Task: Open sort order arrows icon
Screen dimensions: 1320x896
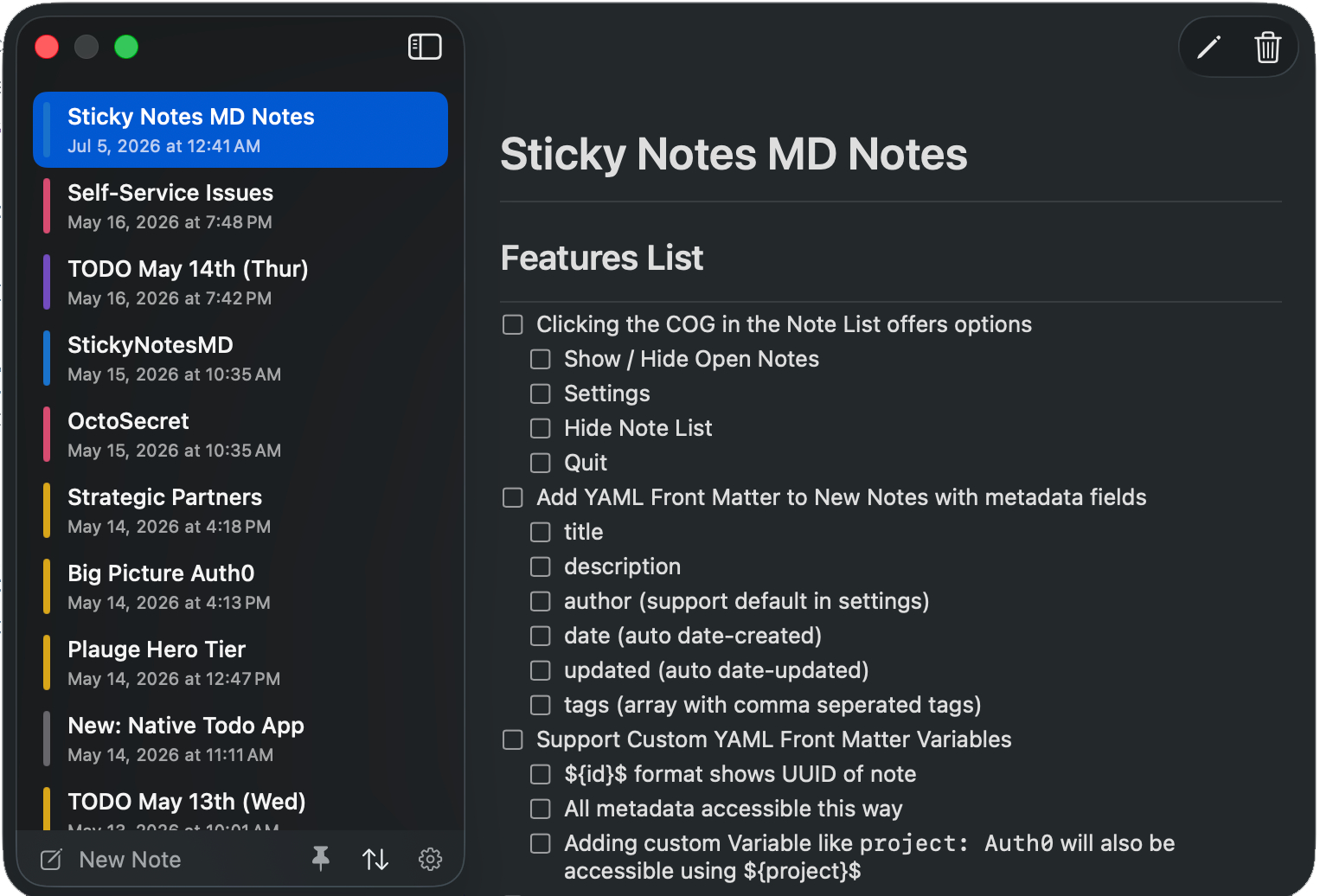Action: pos(375,859)
